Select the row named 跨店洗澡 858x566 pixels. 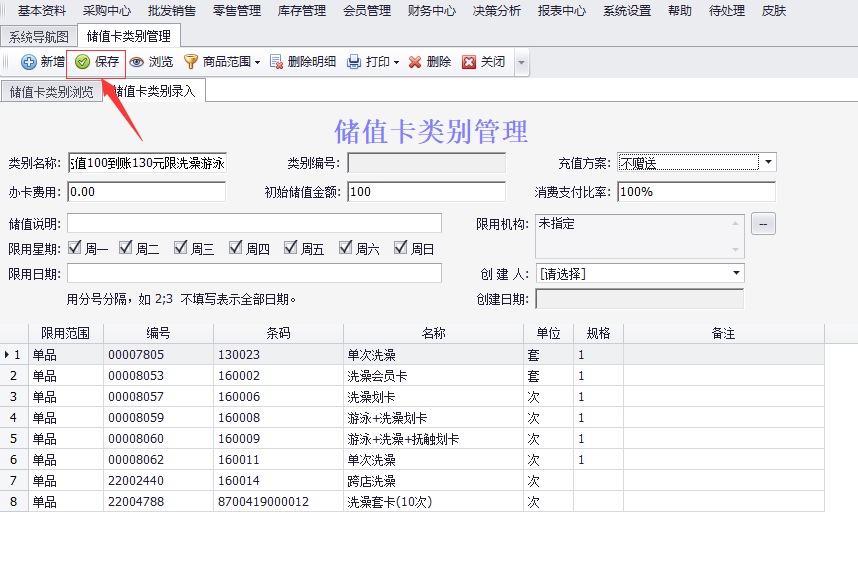click(x=412, y=481)
